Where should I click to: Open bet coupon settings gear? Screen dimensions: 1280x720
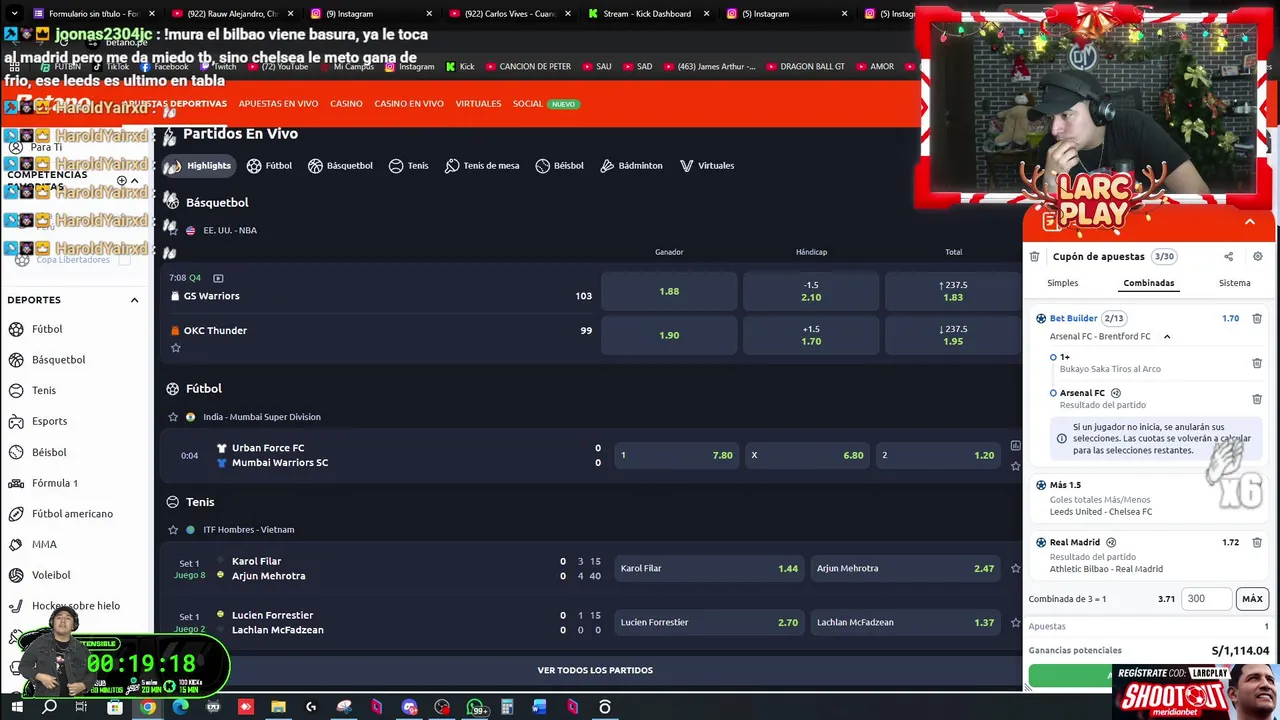click(x=1258, y=257)
